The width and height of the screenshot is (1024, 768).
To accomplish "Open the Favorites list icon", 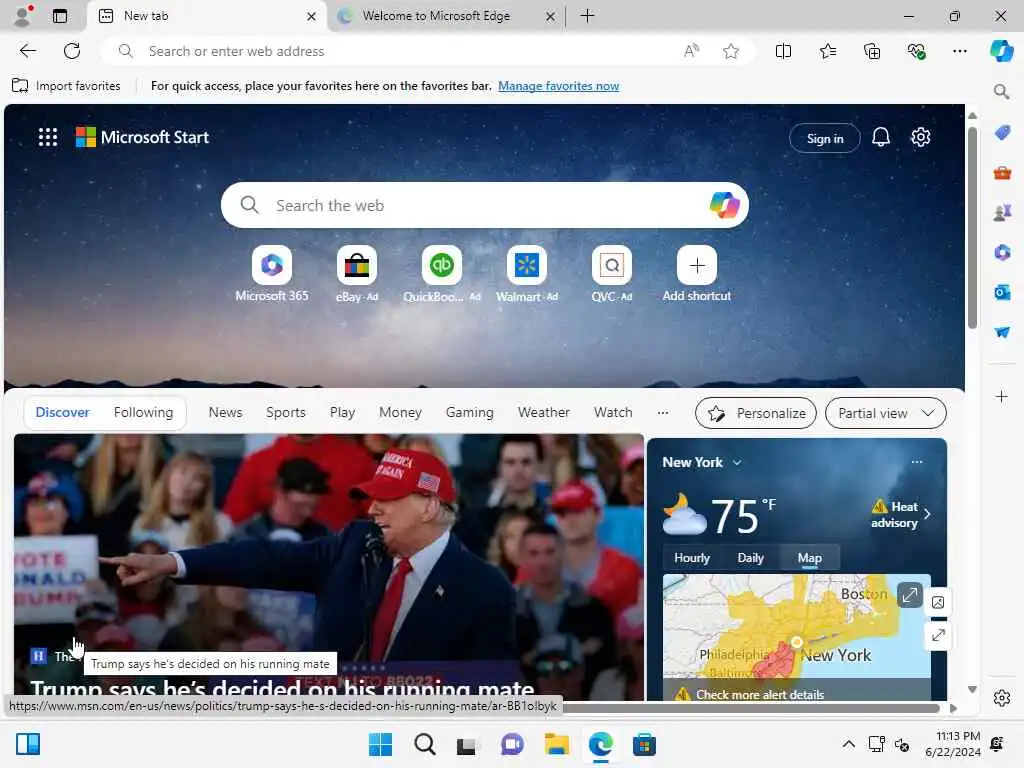I will [x=827, y=51].
